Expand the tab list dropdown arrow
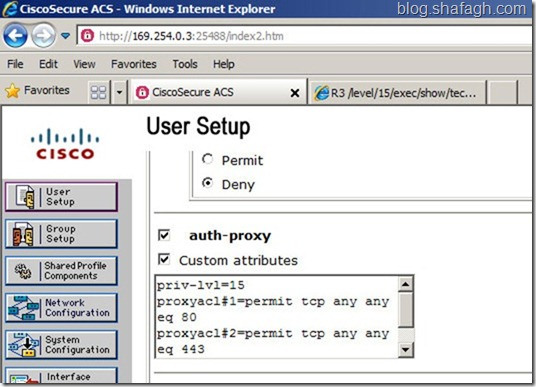The width and height of the screenshot is (536, 387). [119, 92]
